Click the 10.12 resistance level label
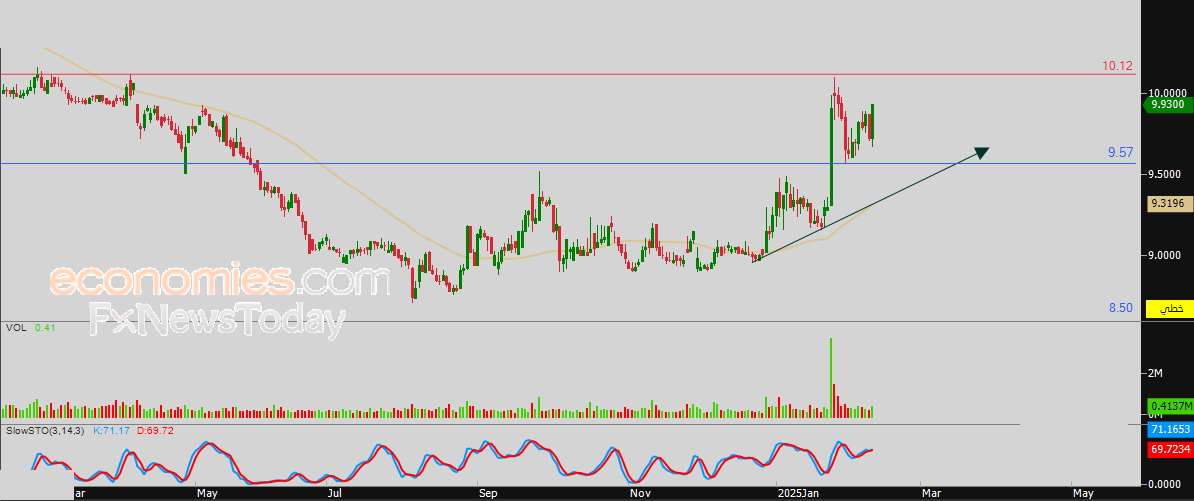The height and width of the screenshot is (501, 1194). 1117,65
